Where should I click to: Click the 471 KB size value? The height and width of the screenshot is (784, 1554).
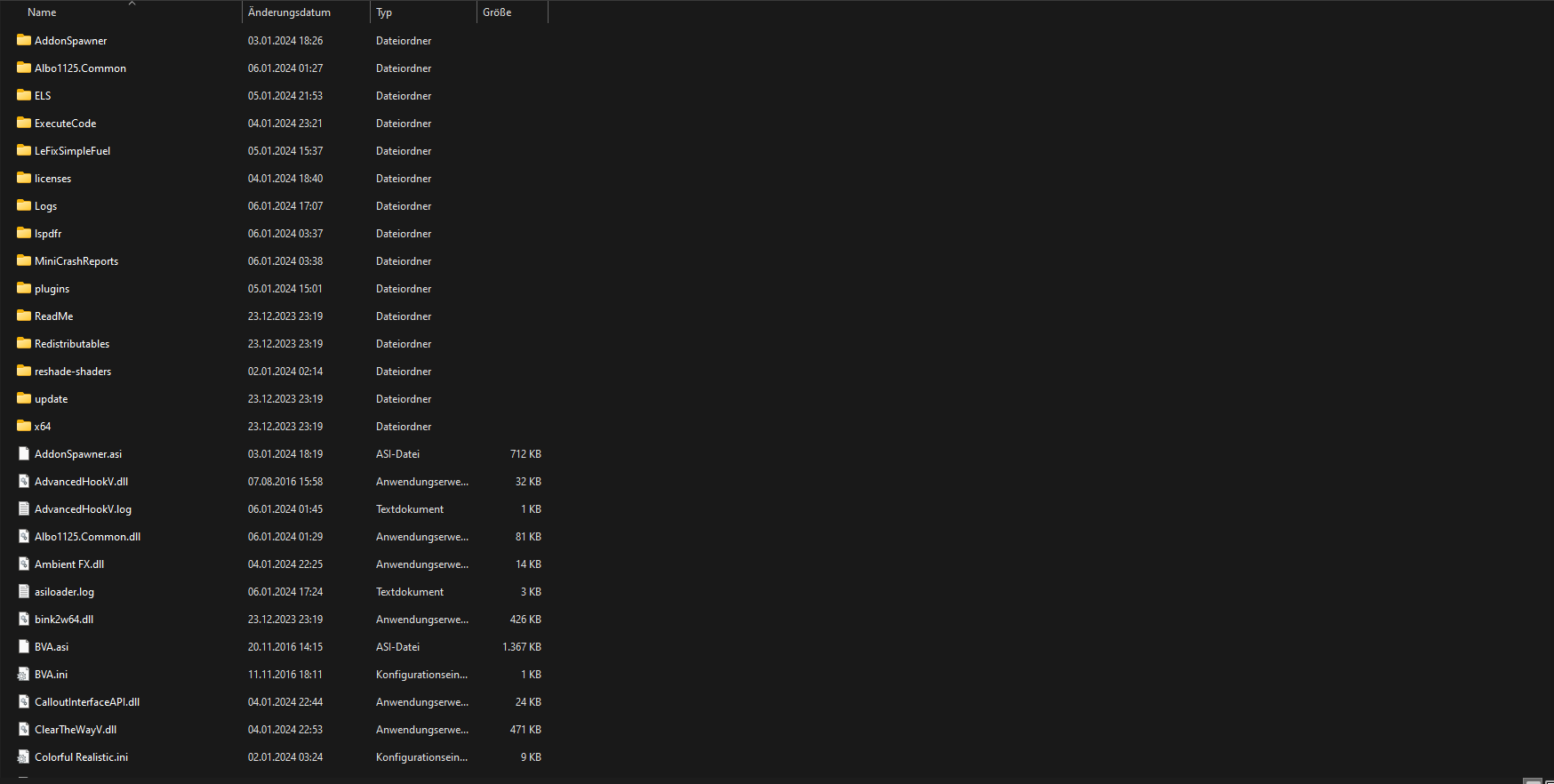pos(525,730)
